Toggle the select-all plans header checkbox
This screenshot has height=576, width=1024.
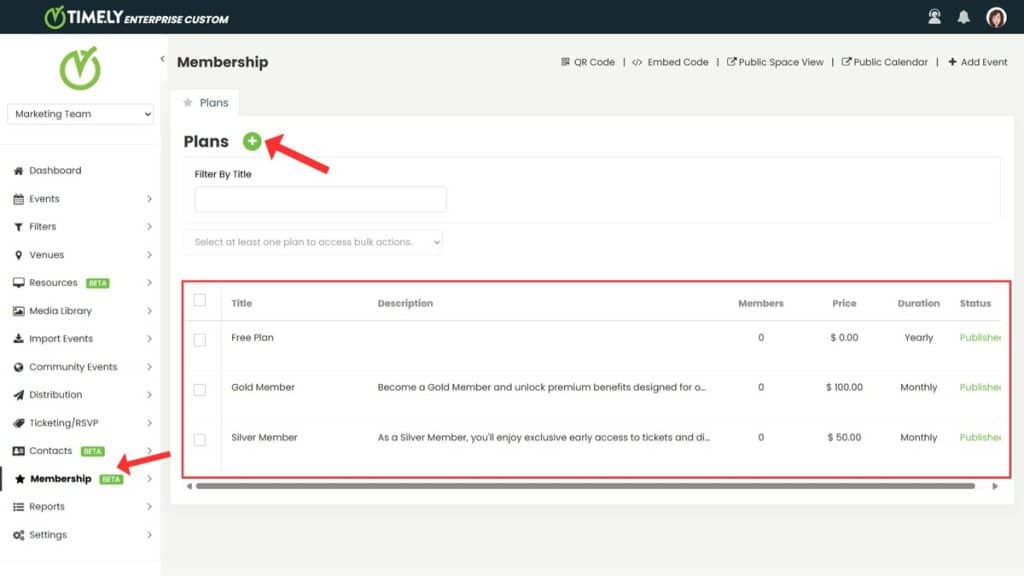coord(200,300)
